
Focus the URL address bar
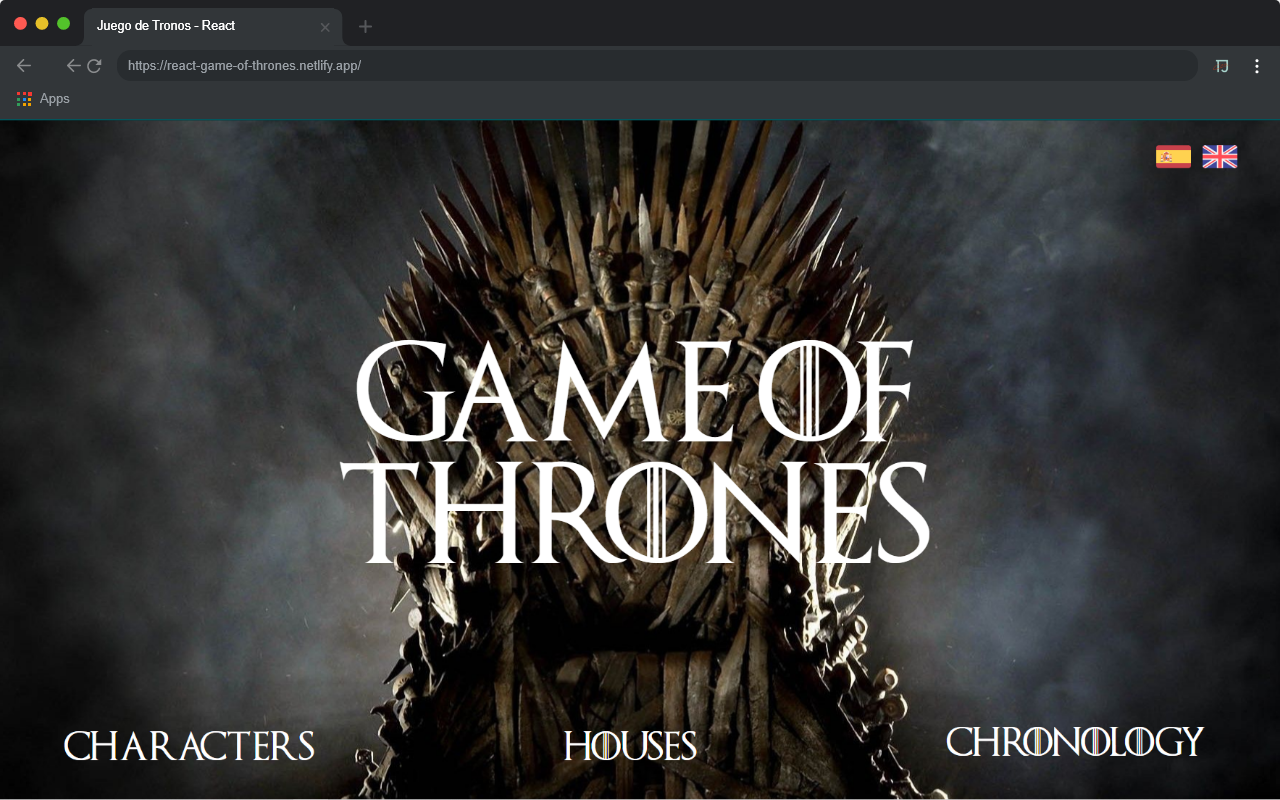[x=657, y=66]
